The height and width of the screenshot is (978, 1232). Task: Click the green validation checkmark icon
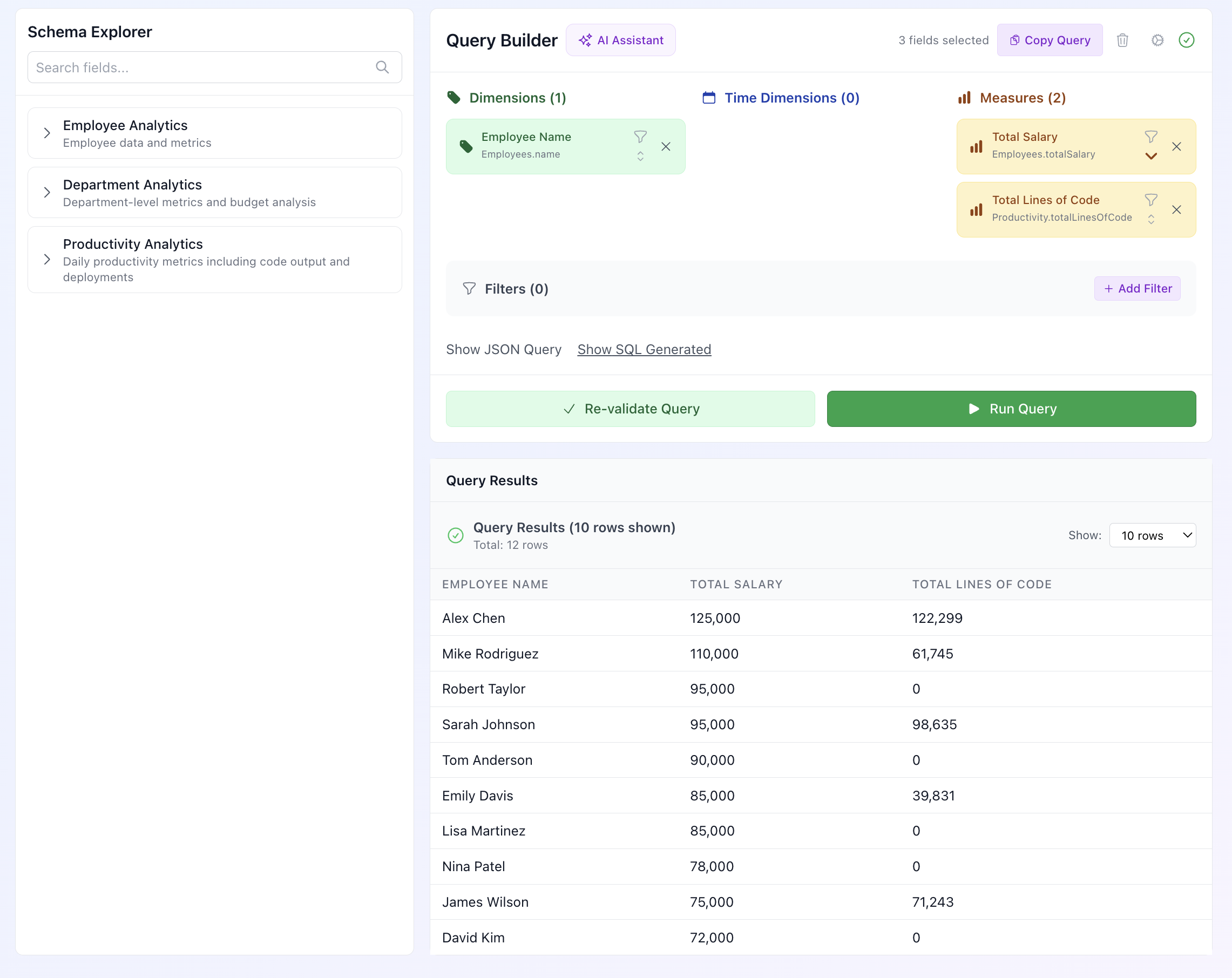pos(1186,40)
